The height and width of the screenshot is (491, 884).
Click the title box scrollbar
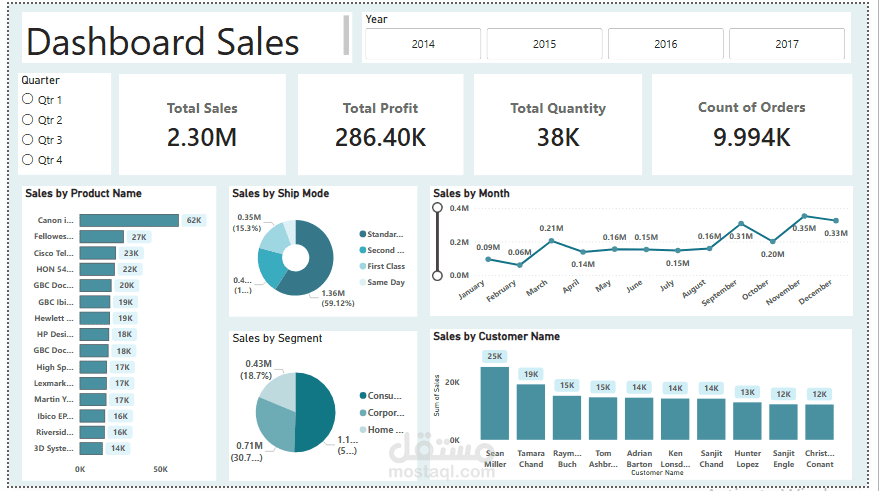pos(346,35)
